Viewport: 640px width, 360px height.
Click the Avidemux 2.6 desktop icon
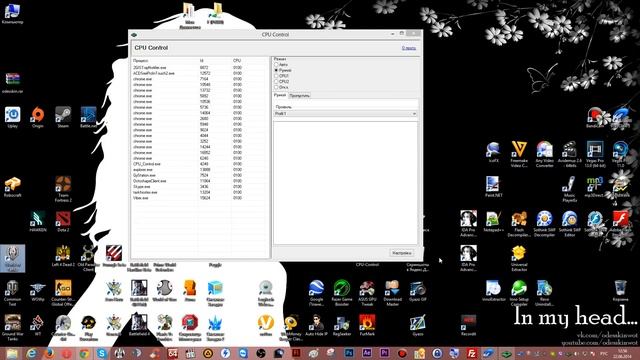coord(569,154)
